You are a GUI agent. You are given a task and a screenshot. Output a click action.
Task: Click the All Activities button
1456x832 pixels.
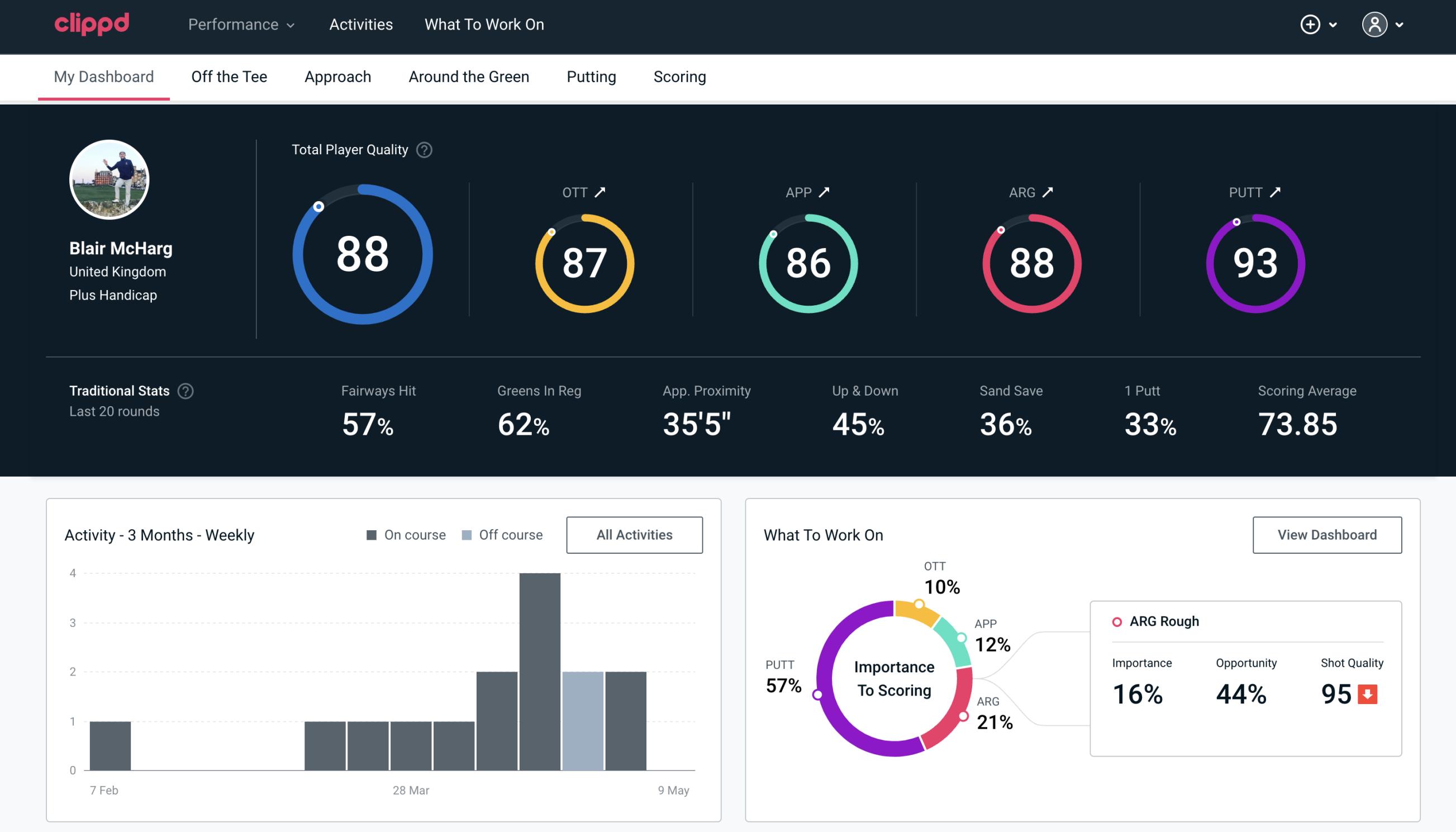(634, 535)
